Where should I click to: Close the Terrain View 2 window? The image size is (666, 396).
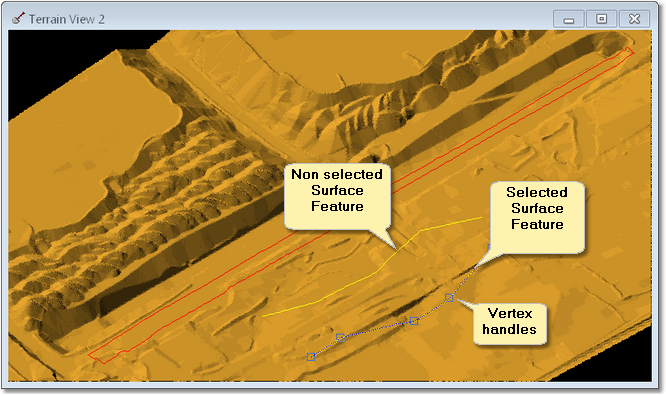[634, 19]
